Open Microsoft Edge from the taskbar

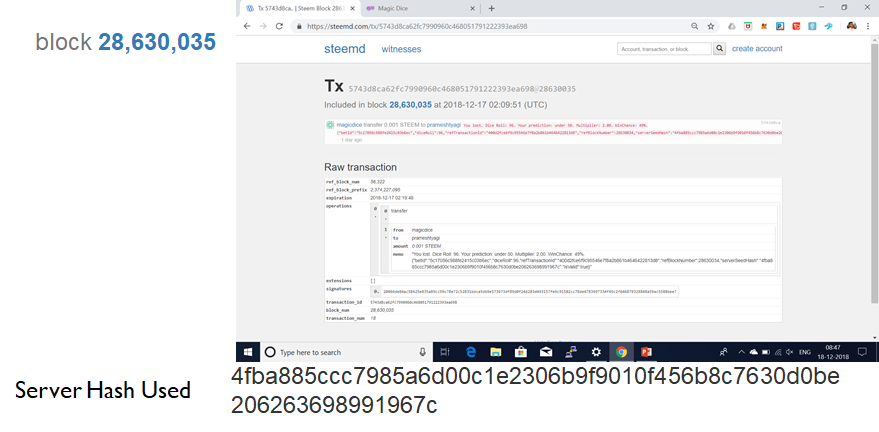(x=471, y=352)
